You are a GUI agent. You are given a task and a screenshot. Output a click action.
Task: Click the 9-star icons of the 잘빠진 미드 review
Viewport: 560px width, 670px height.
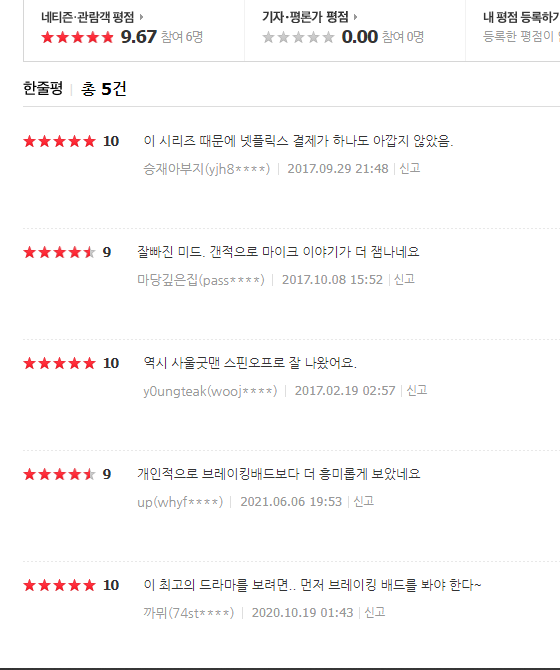click(59, 252)
